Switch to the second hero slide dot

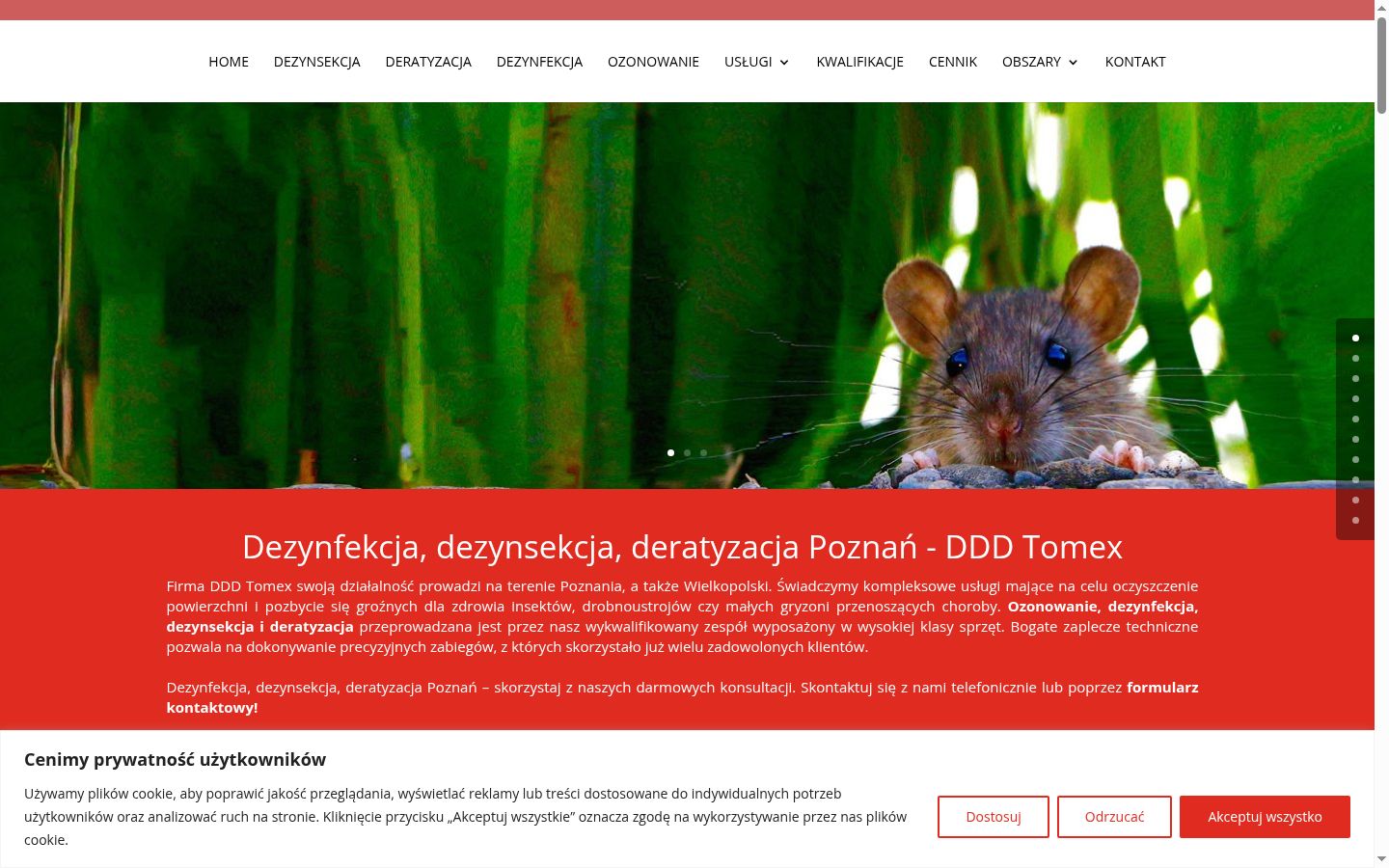[x=687, y=452]
